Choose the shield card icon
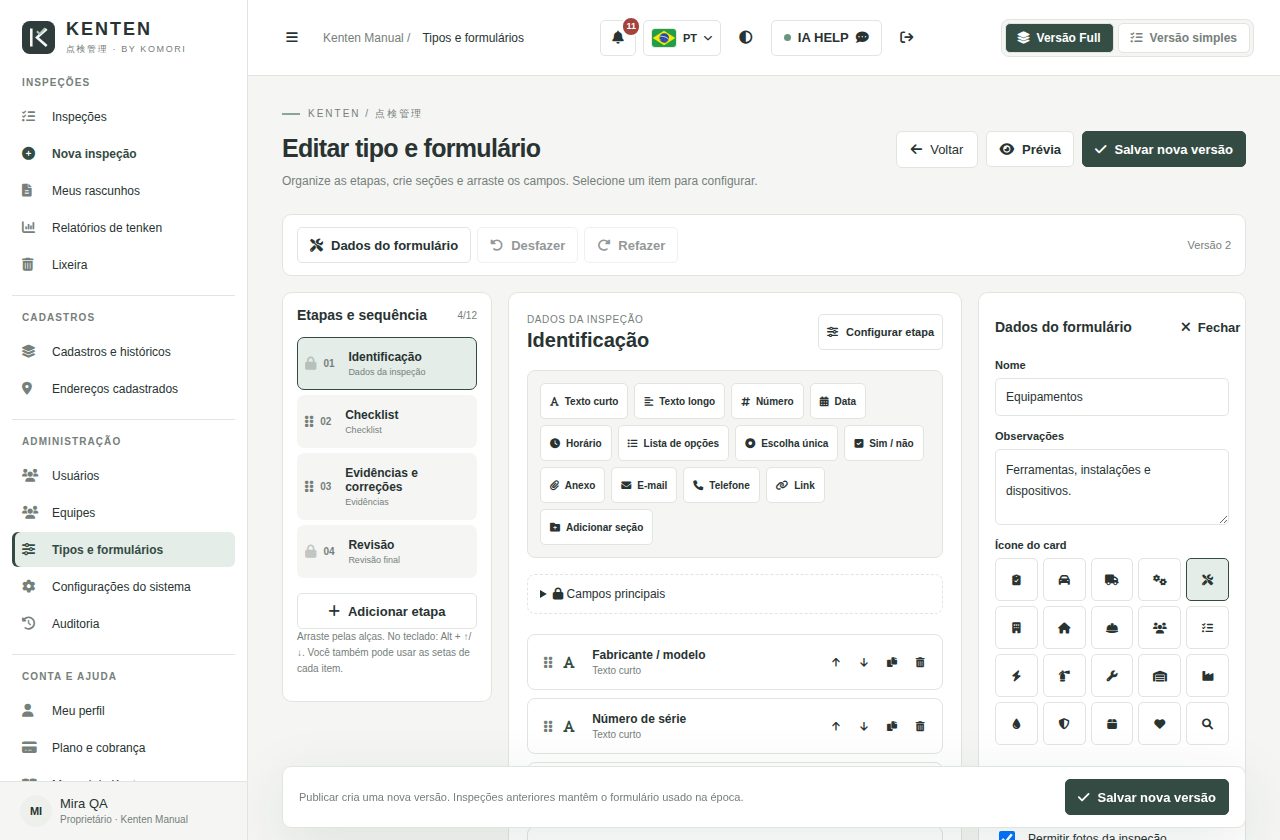1280x840 pixels. 1064,723
